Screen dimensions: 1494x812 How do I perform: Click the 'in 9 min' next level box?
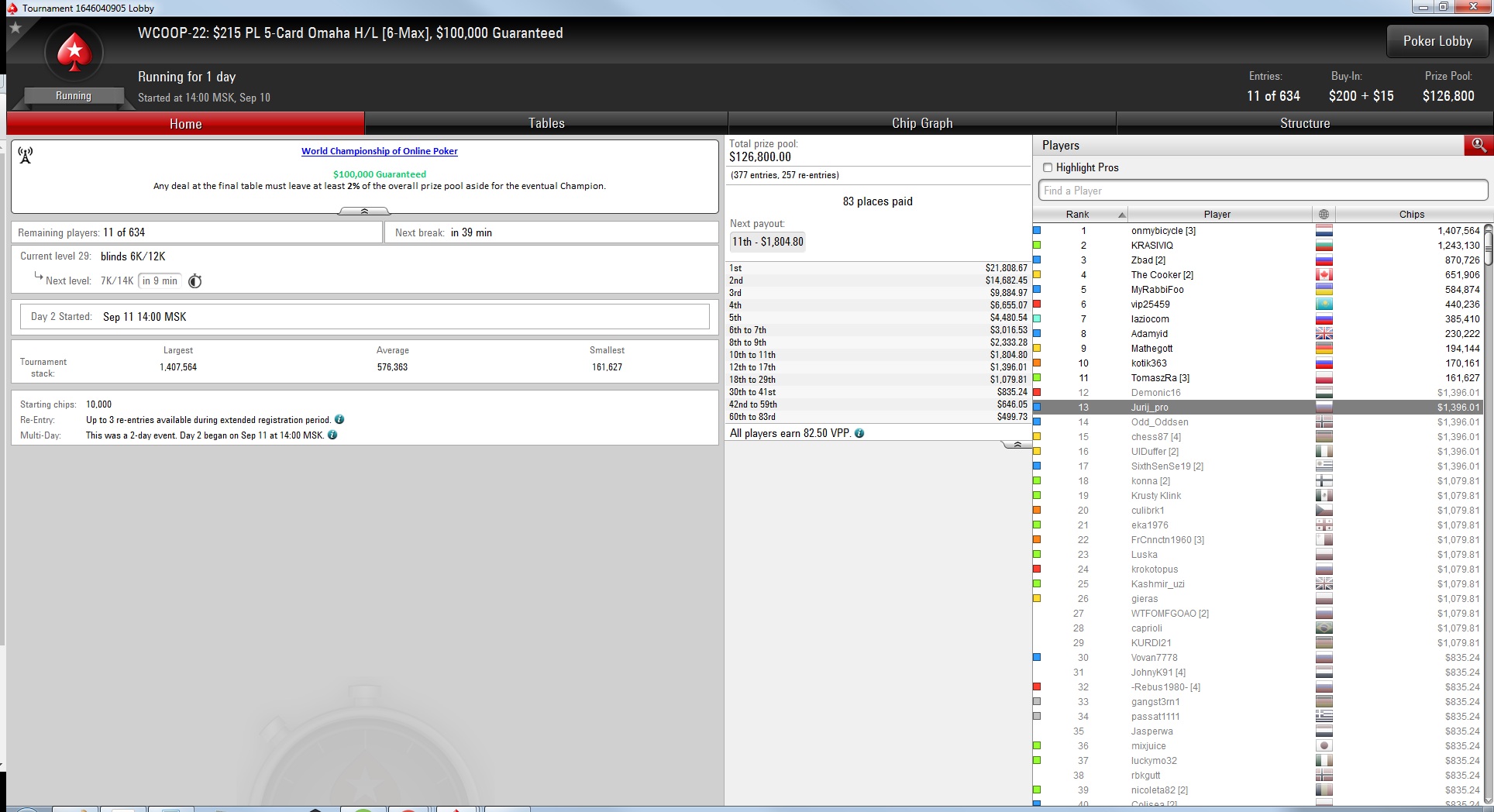click(160, 281)
